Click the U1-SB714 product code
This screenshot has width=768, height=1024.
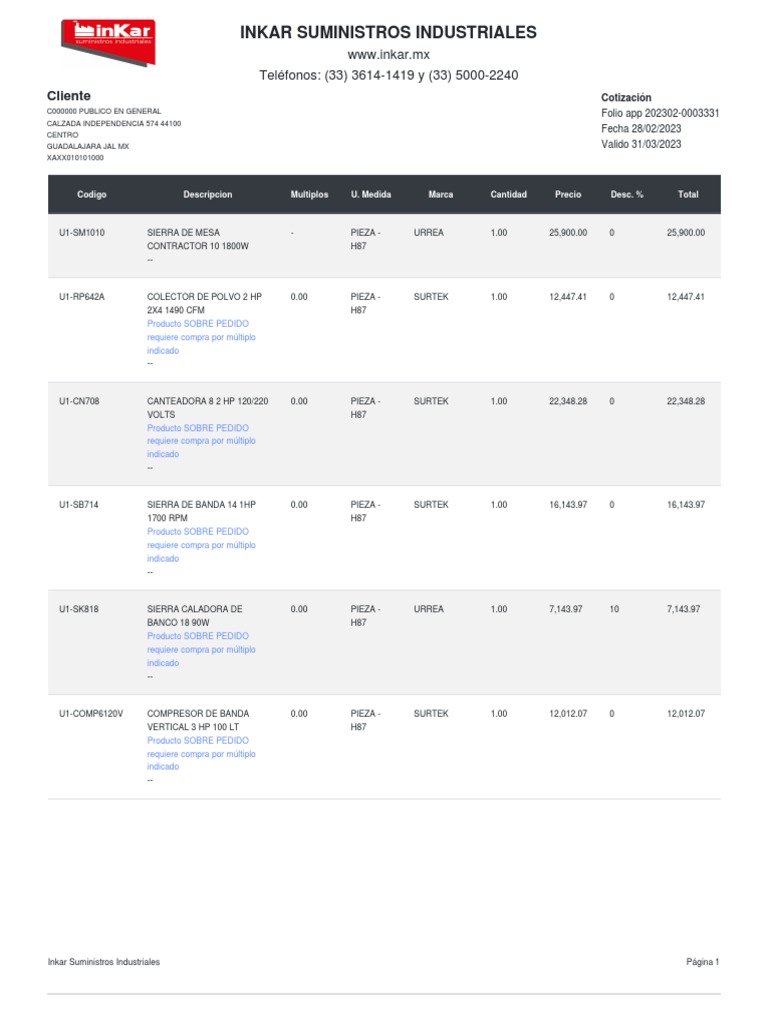[x=79, y=505]
